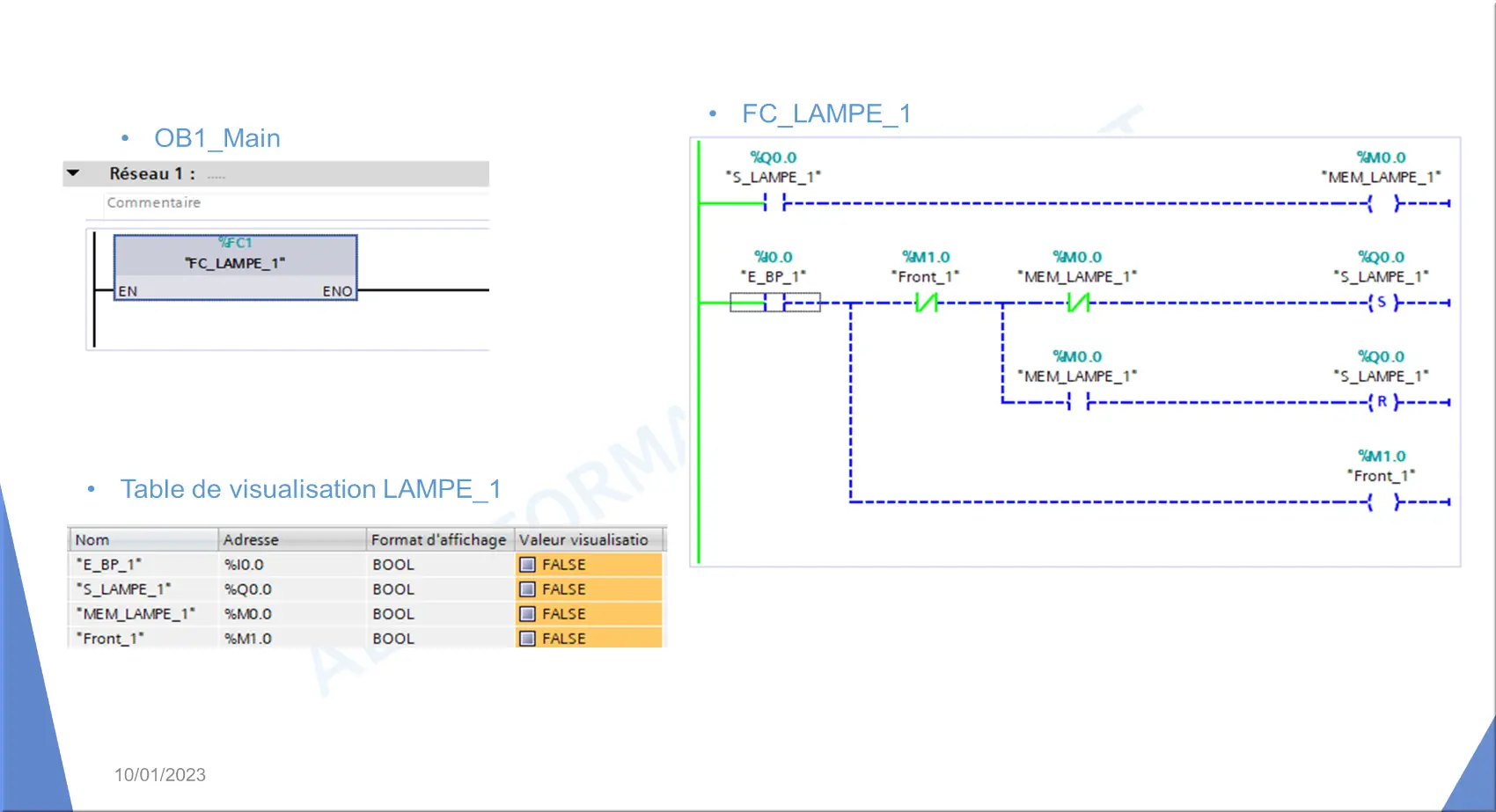Click the Valeur visualisation column header
The width and height of the screenshot is (1496, 812).
[x=590, y=539]
